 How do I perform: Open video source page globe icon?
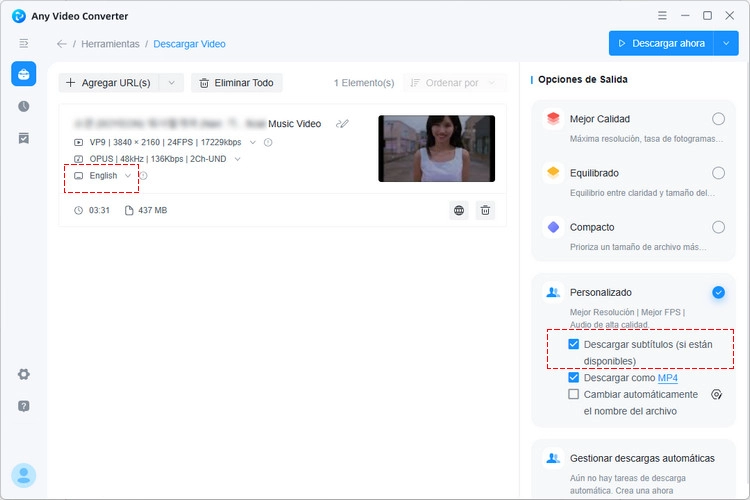tap(459, 211)
